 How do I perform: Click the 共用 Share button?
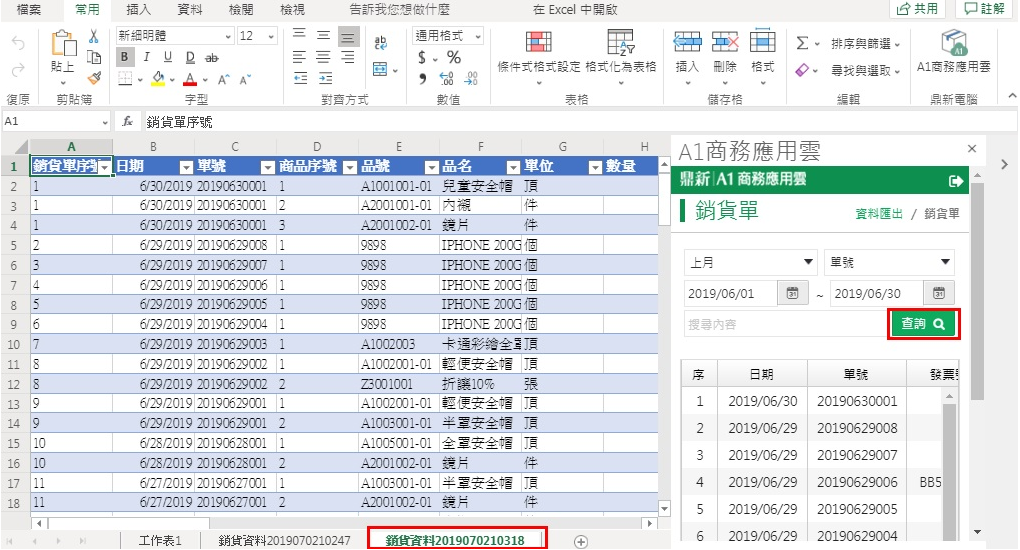917,8
